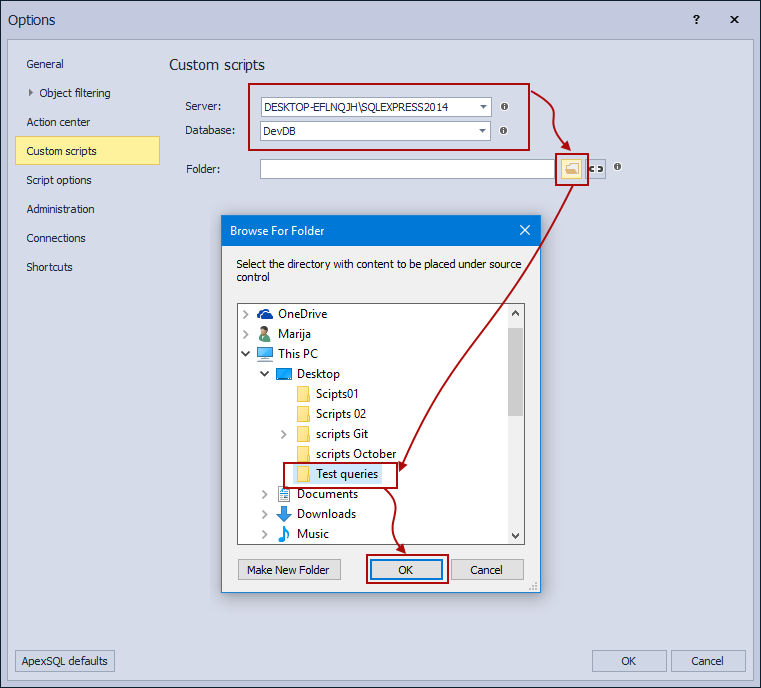Switch to the Administration section
The width and height of the screenshot is (761, 688).
click(x=60, y=209)
